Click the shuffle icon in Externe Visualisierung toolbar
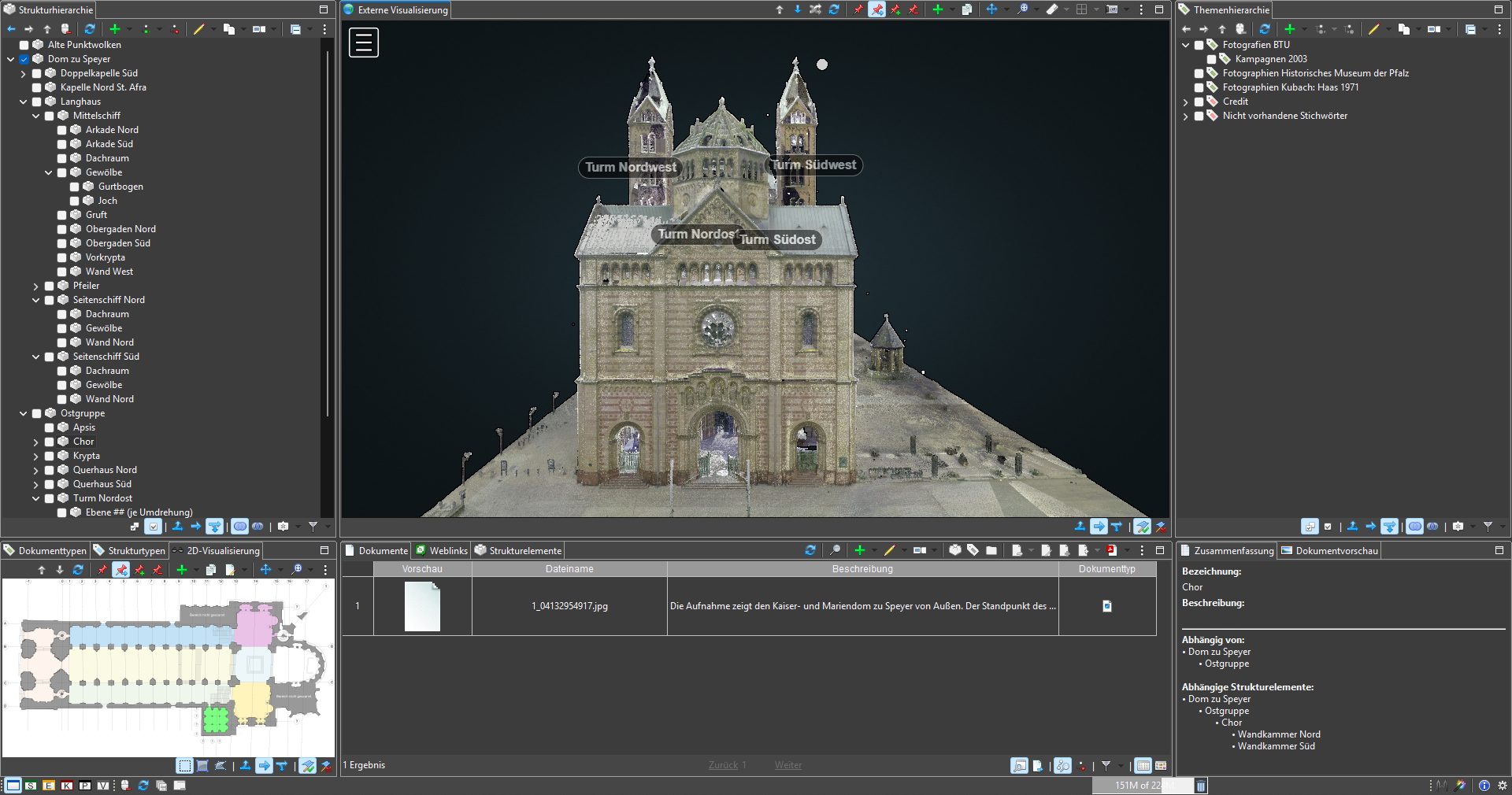Screen dimensions: 1512x795 tap(815, 9)
